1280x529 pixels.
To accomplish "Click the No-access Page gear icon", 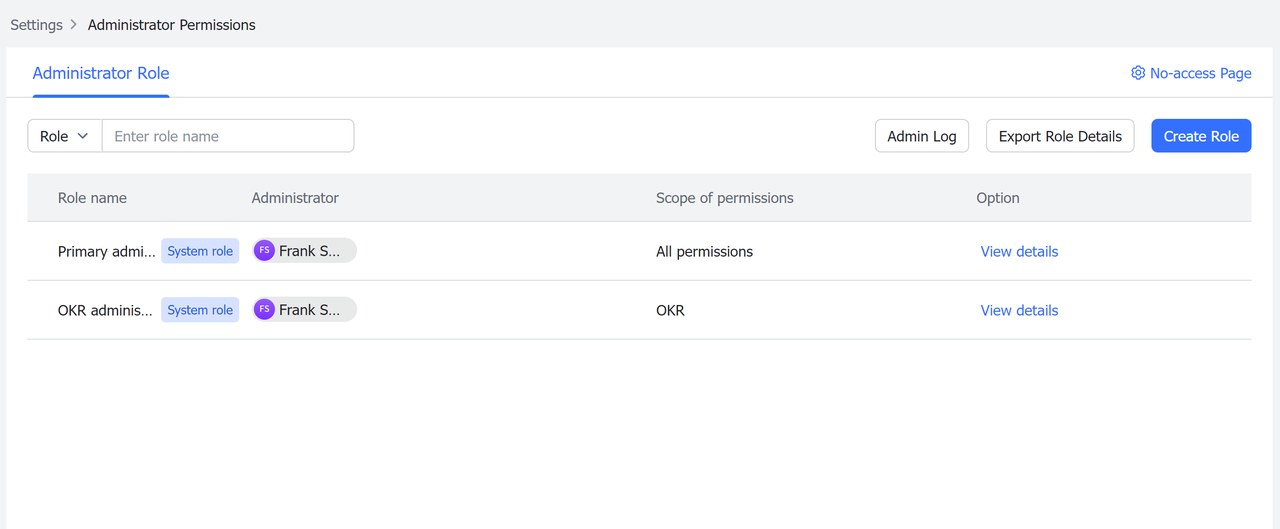I will 1138,73.
